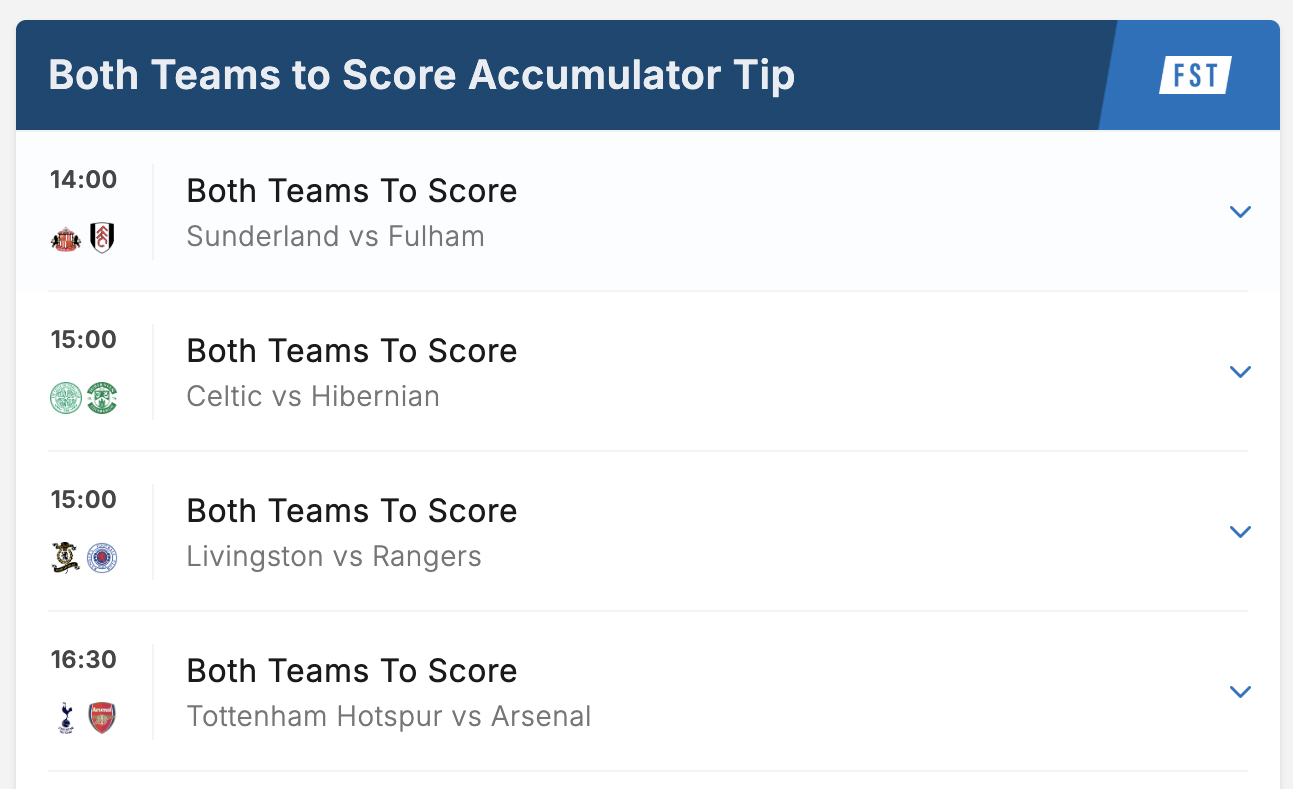The height and width of the screenshot is (789, 1293).
Task: Click the Fulham club crest
Action: click(x=101, y=238)
